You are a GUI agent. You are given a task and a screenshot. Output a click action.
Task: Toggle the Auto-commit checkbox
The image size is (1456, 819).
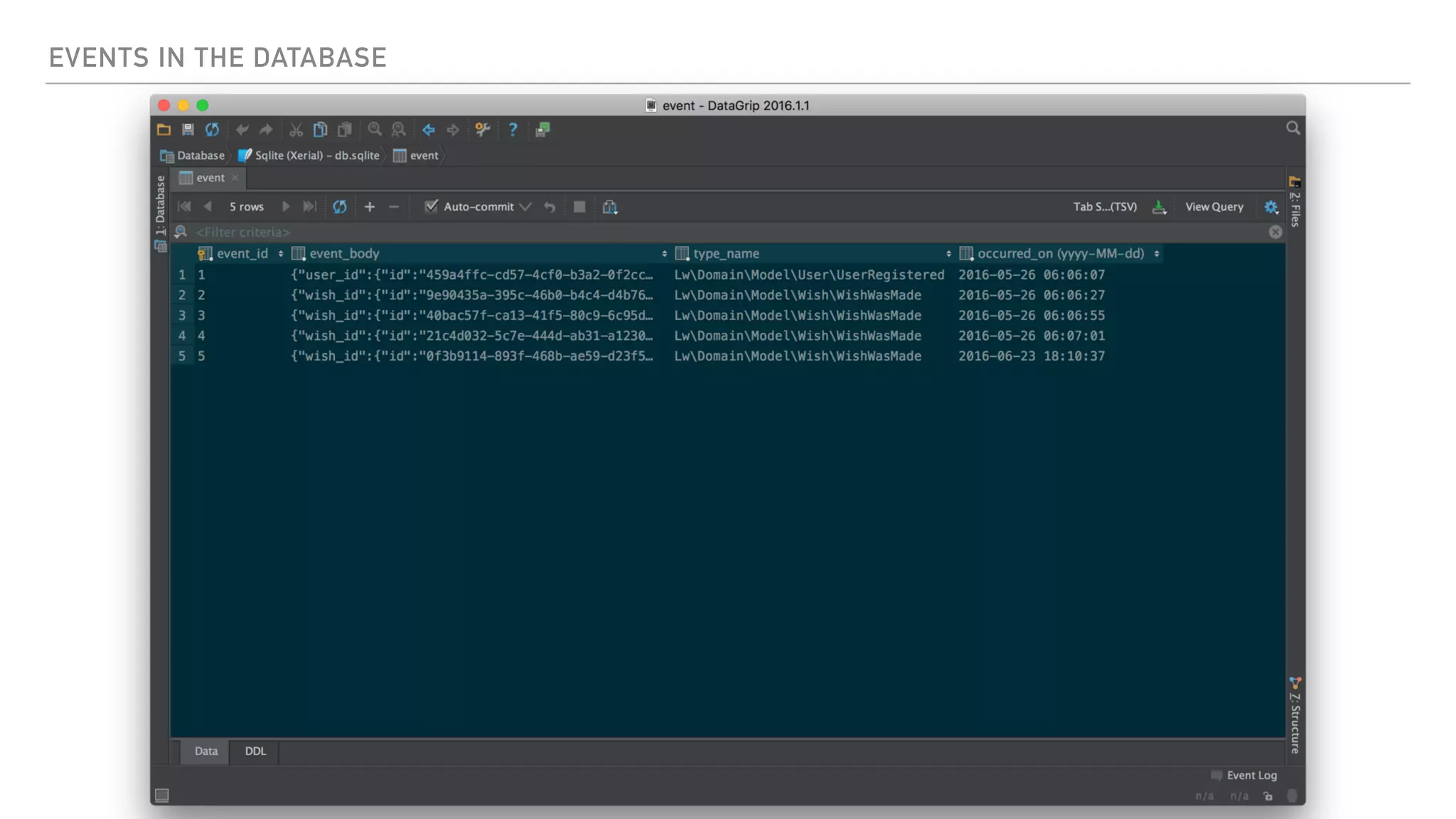click(x=431, y=207)
